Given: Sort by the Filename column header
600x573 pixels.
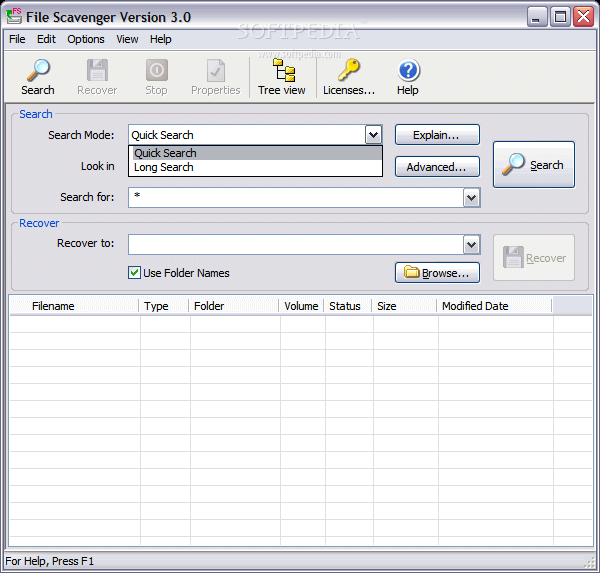Looking at the screenshot, I should coord(74,306).
